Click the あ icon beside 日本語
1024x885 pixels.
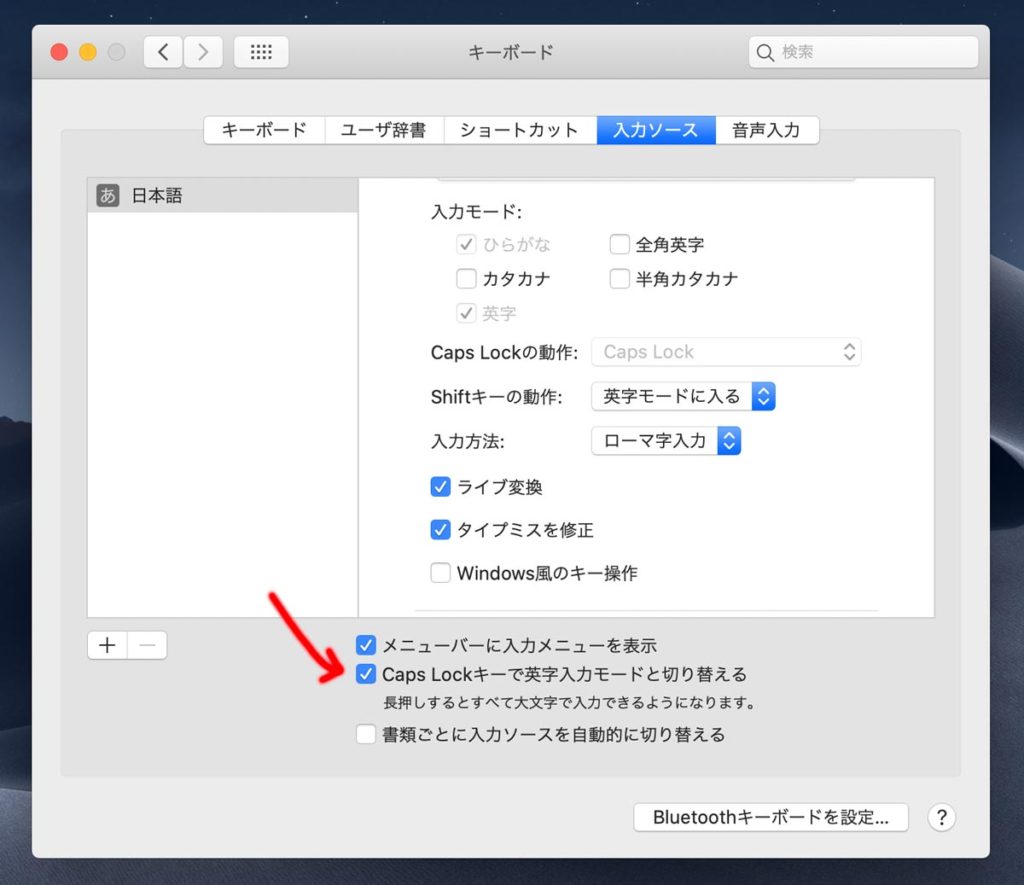[x=108, y=195]
